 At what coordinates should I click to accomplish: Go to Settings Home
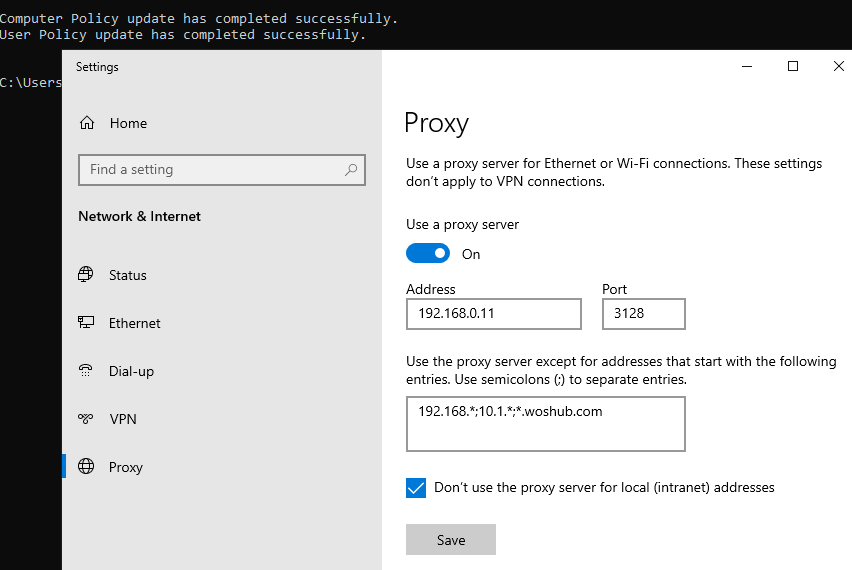(128, 123)
